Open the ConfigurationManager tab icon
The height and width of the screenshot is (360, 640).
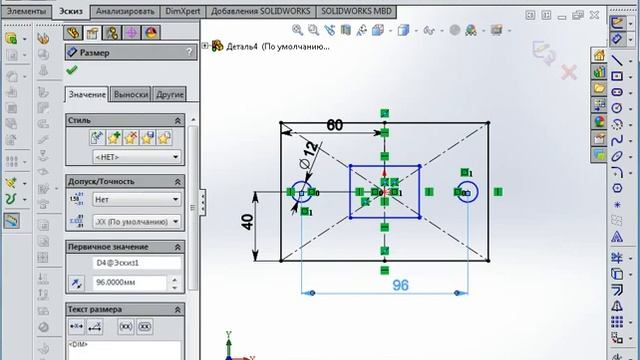tap(112, 33)
